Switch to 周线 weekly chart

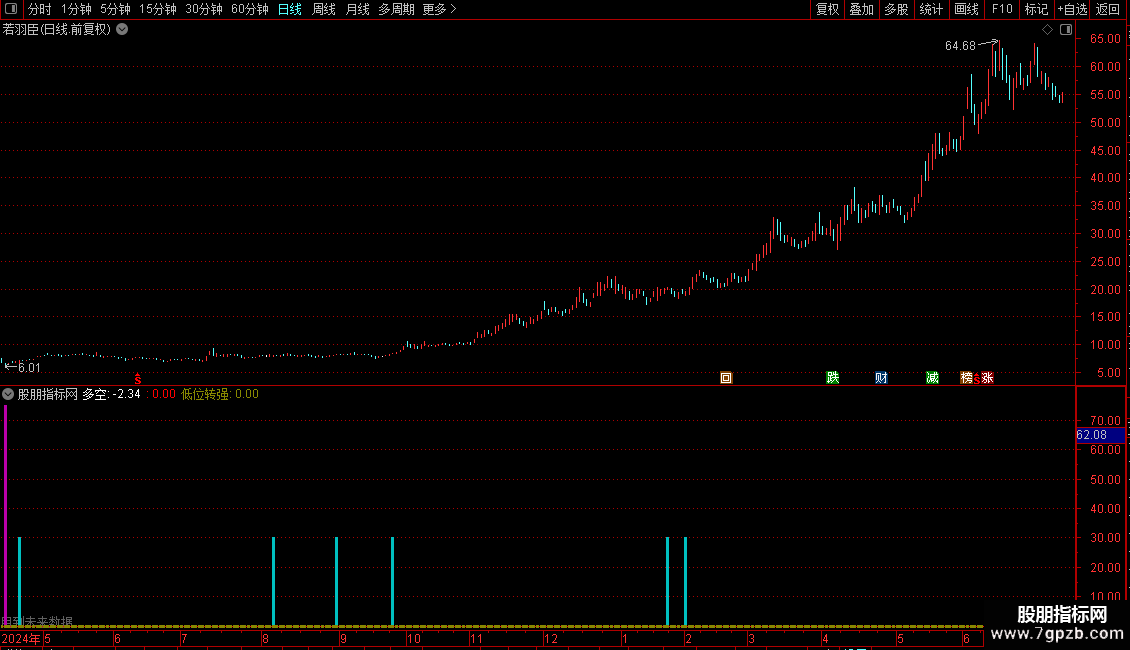click(324, 9)
